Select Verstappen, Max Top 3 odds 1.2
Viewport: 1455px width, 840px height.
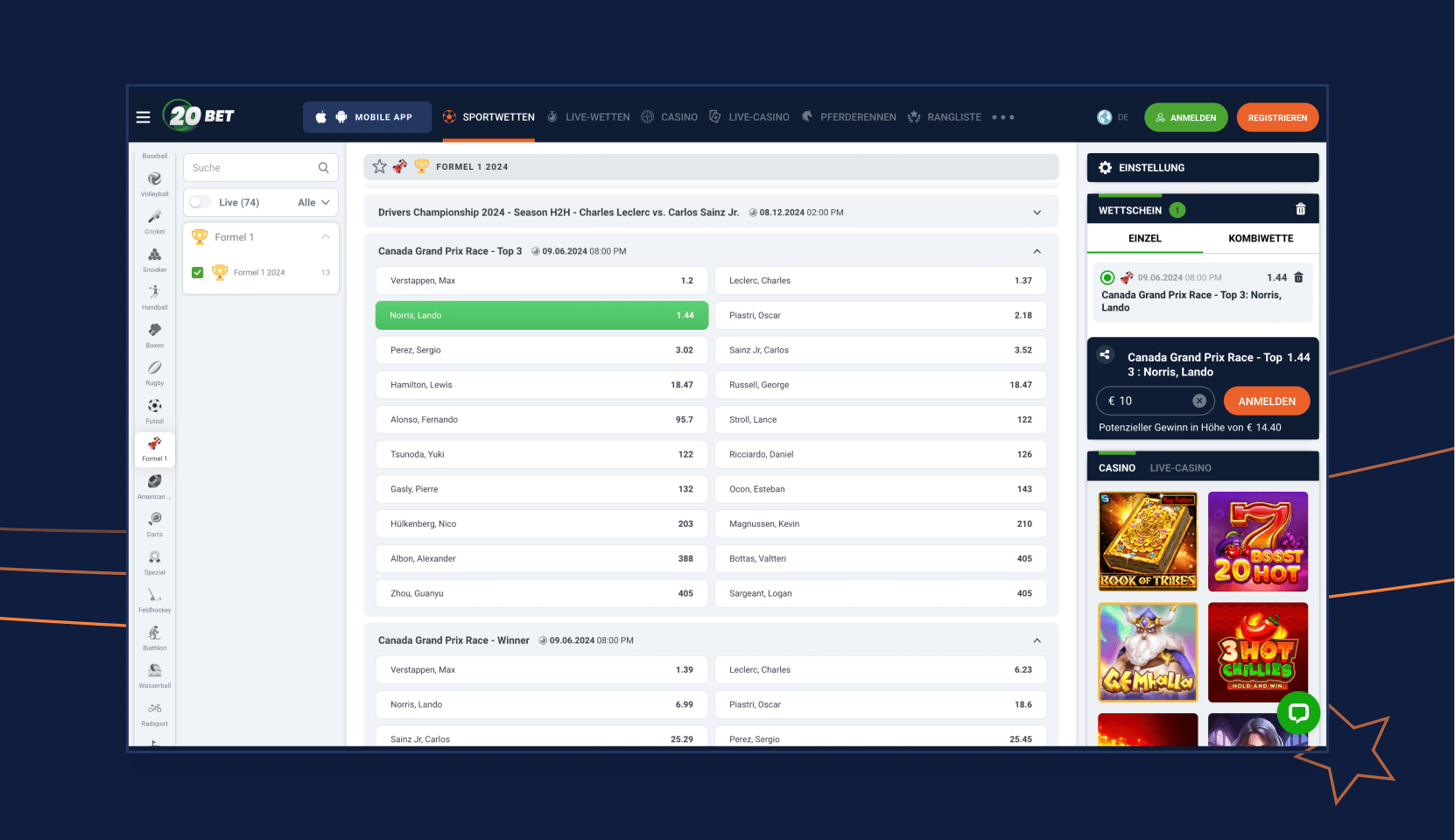tap(542, 281)
